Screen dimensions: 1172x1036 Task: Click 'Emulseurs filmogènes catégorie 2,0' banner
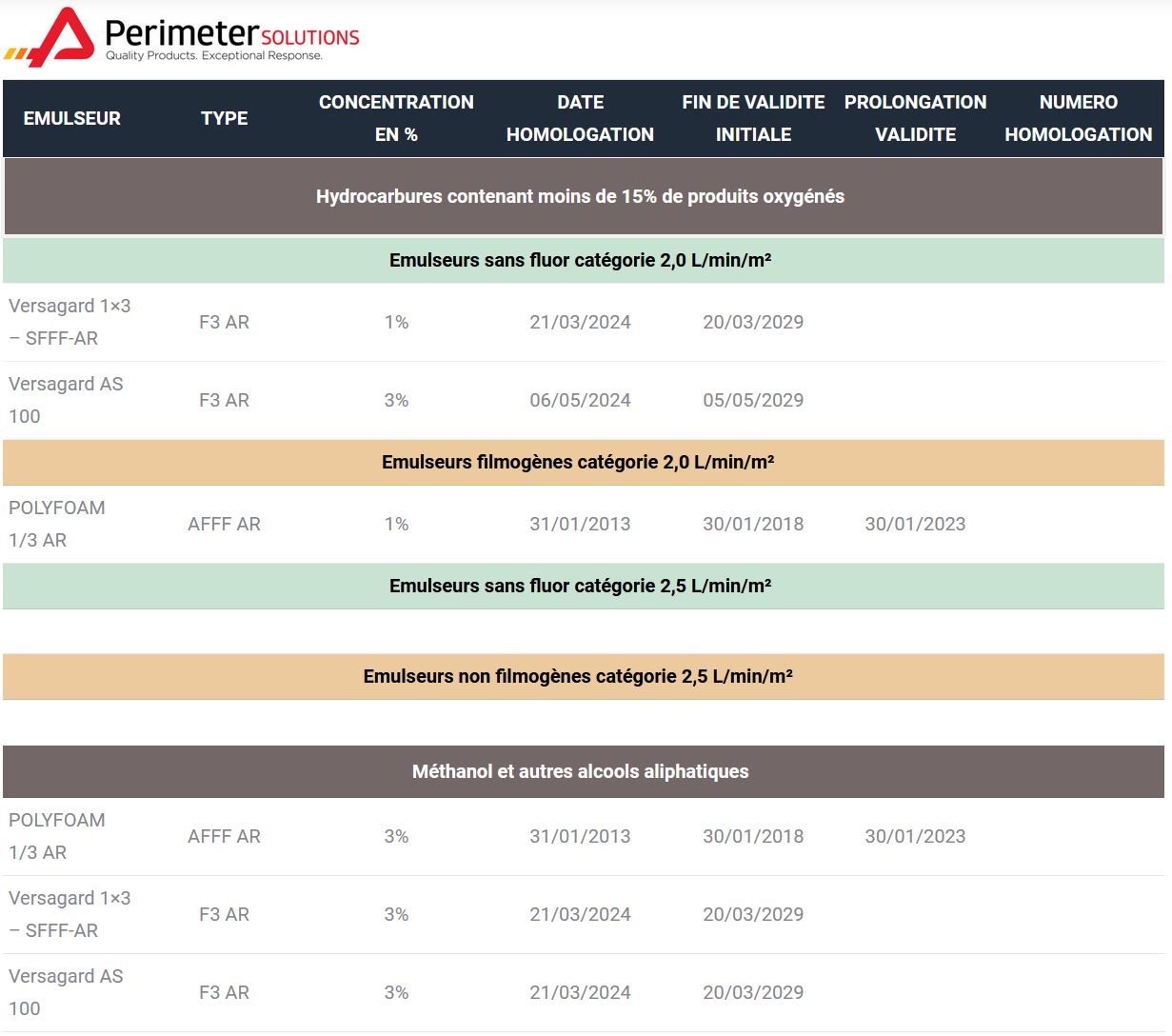(x=578, y=462)
